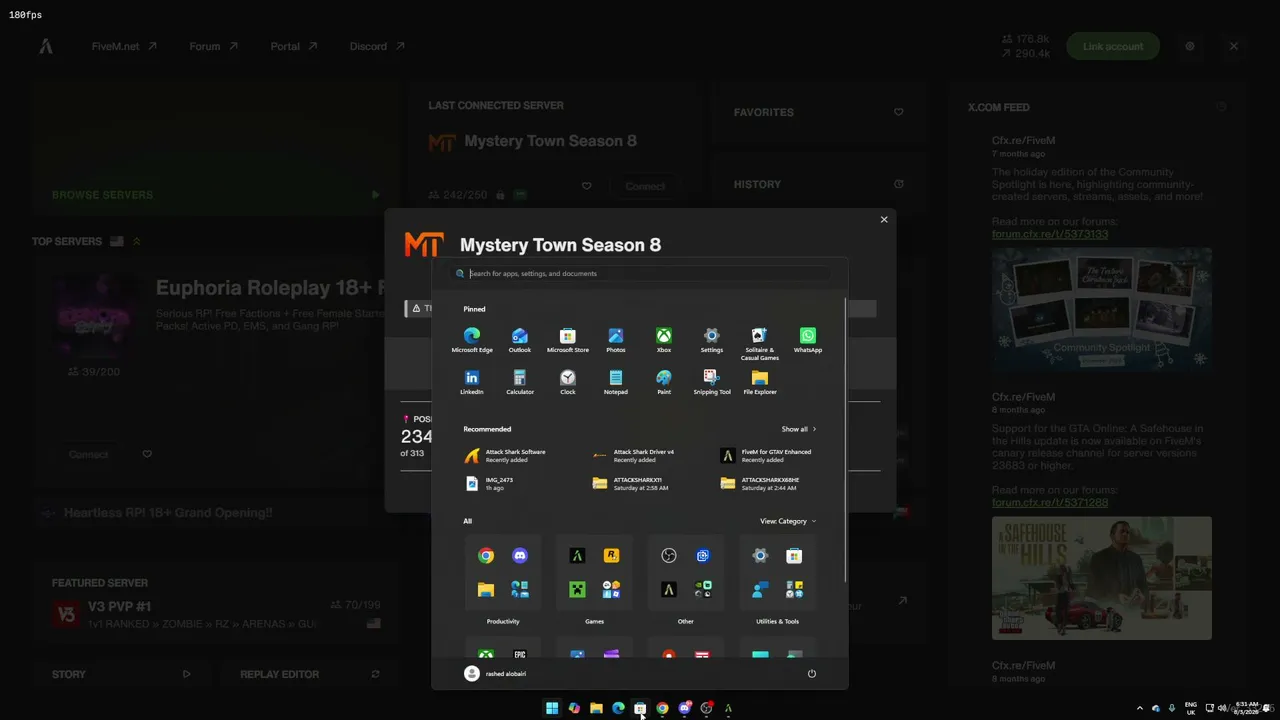
Task: Click Link account in FiveM
Action: click(1113, 46)
